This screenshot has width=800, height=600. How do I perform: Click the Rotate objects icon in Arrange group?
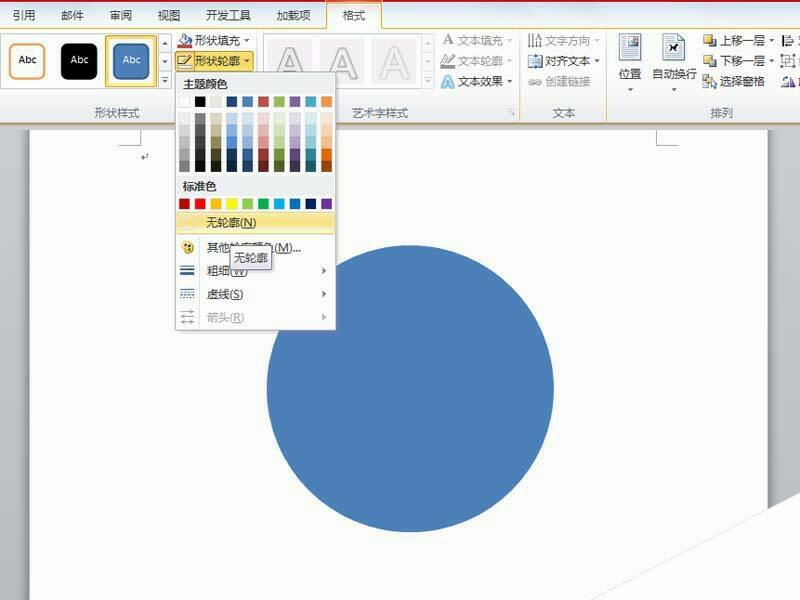788,82
